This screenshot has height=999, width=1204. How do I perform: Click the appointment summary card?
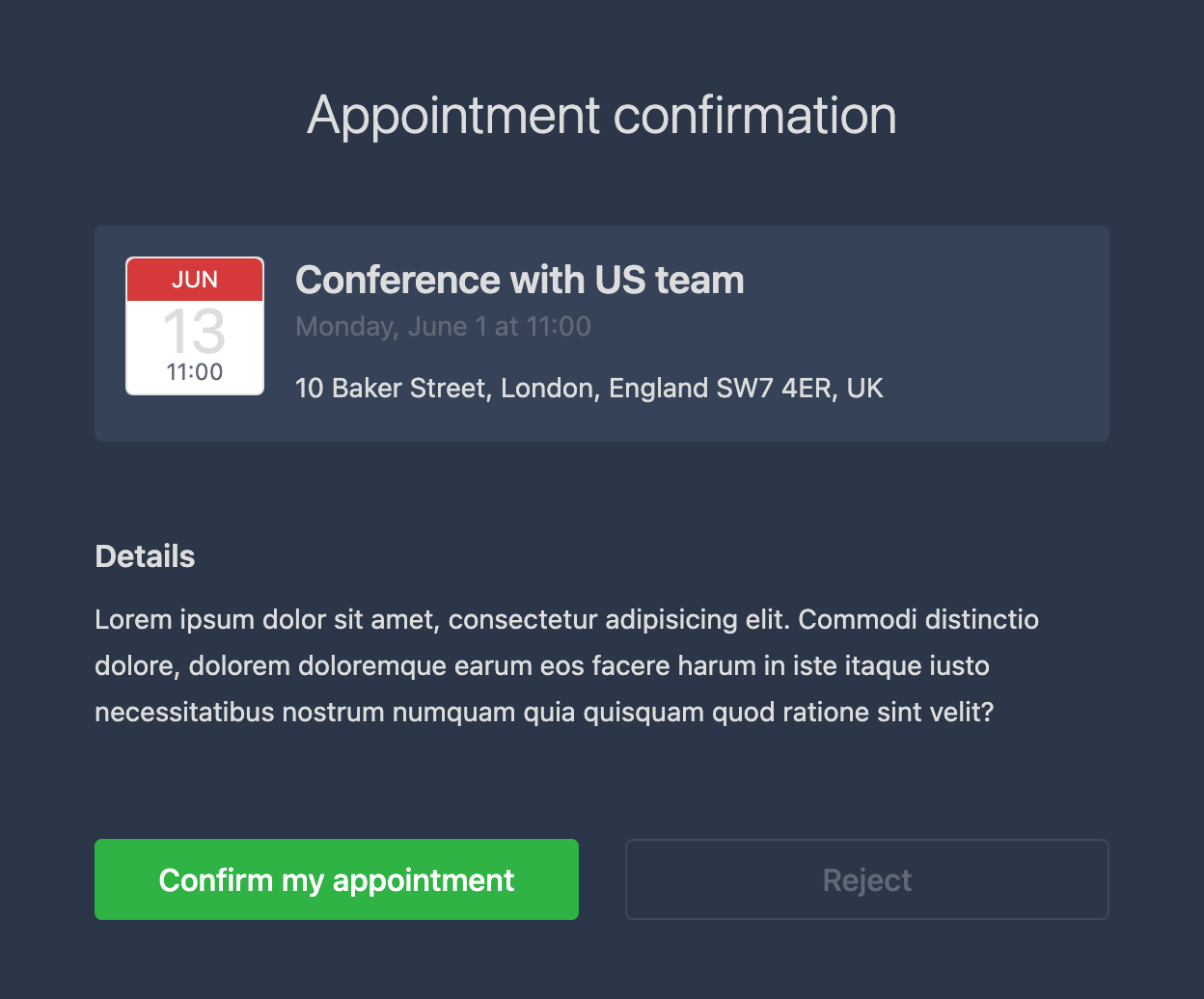tap(602, 334)
